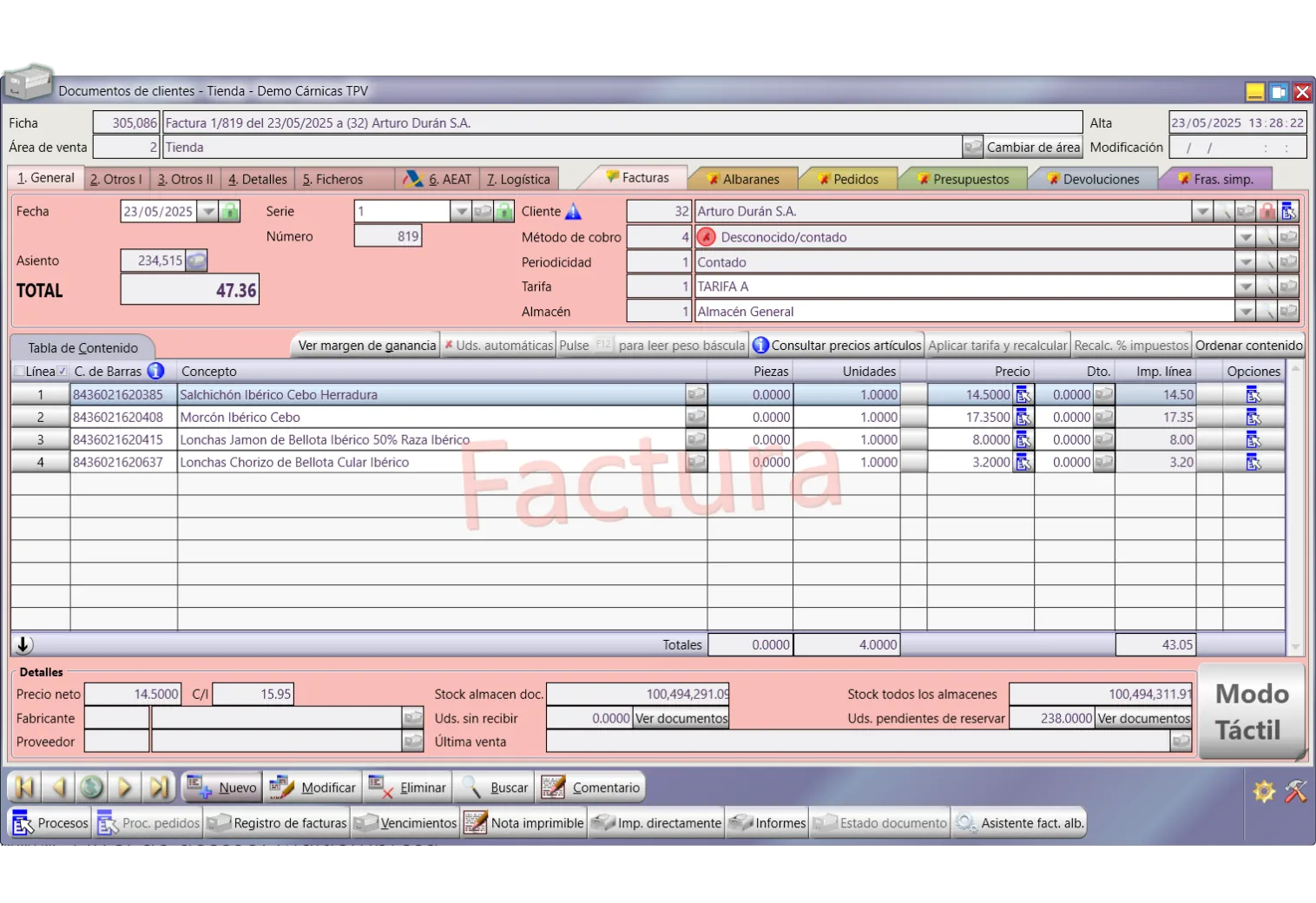Toggle the checked box right of Línea header
Screen dimensions: 1316x903
(x=63, y=372)
